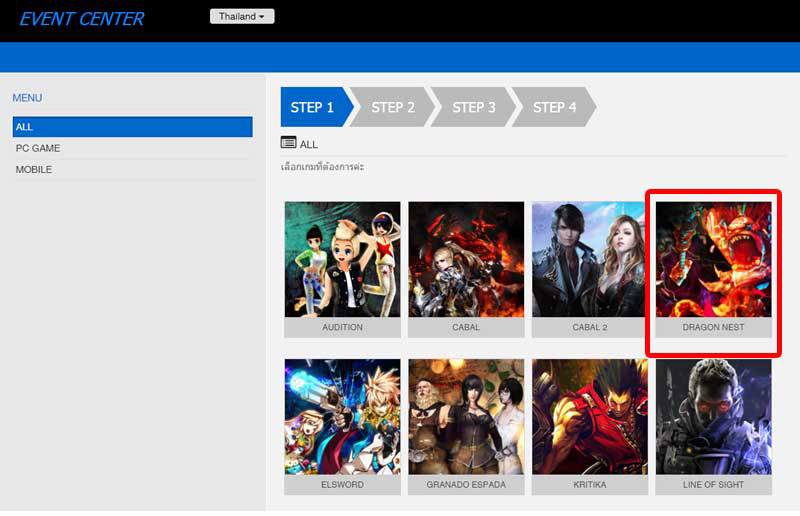Select the Granado Espada game artwork
The width and height of the screenshot is (800, 516).
(x=466, y=417)
